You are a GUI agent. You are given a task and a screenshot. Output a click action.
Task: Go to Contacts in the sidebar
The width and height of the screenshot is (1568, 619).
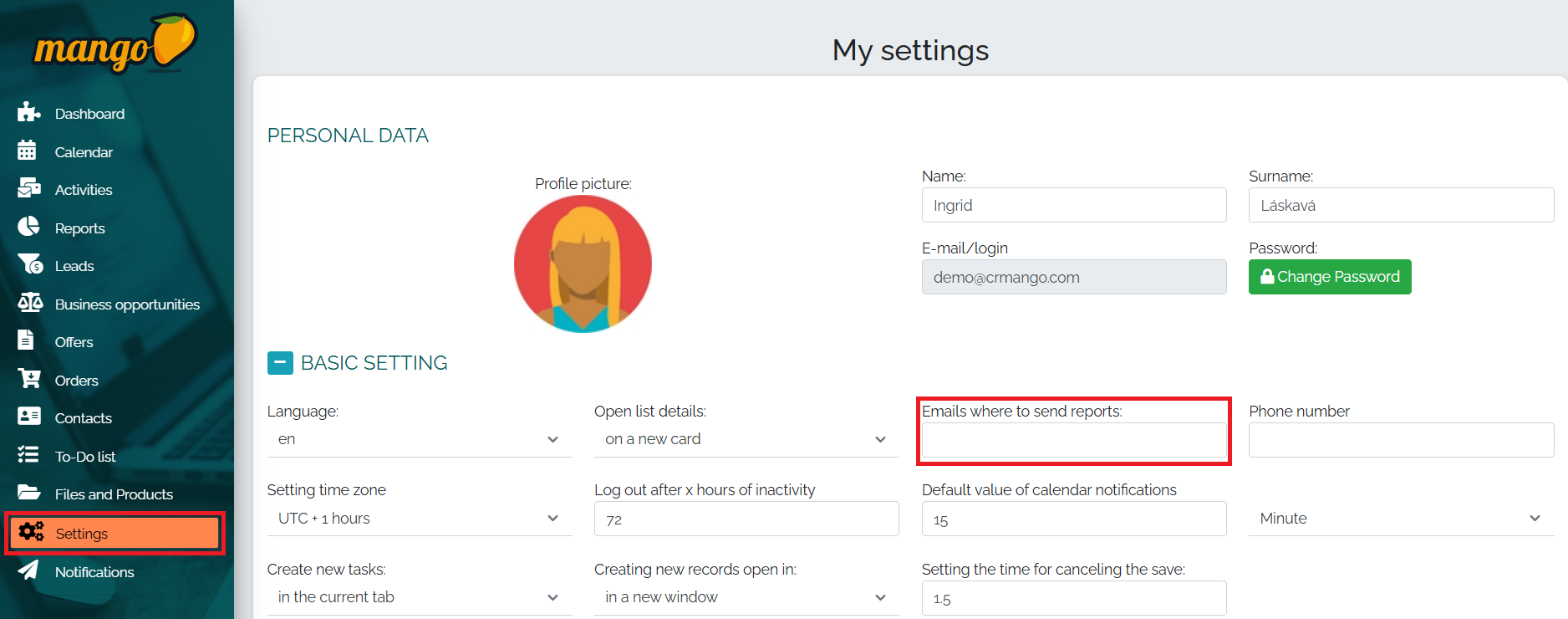pos(83,418)
